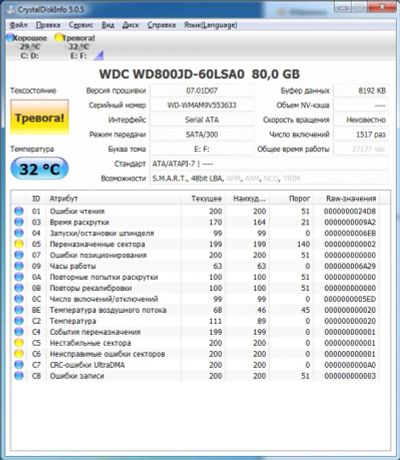This screenshot has width=400, height=460.
Task: Select the Переназначенные сектора attribute text
Action: pos(97,244)
